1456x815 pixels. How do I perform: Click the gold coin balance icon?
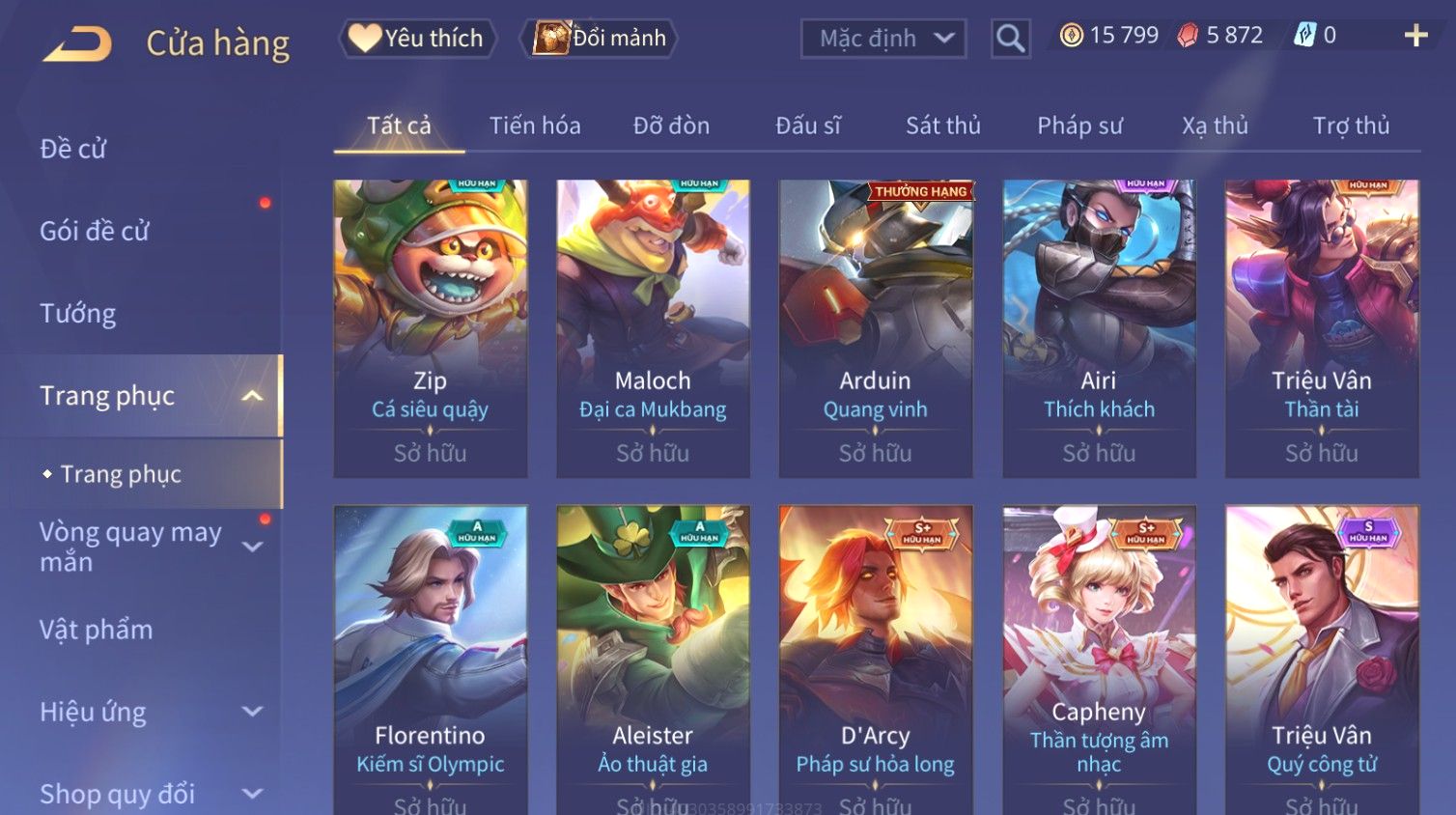pos(1071,36)
